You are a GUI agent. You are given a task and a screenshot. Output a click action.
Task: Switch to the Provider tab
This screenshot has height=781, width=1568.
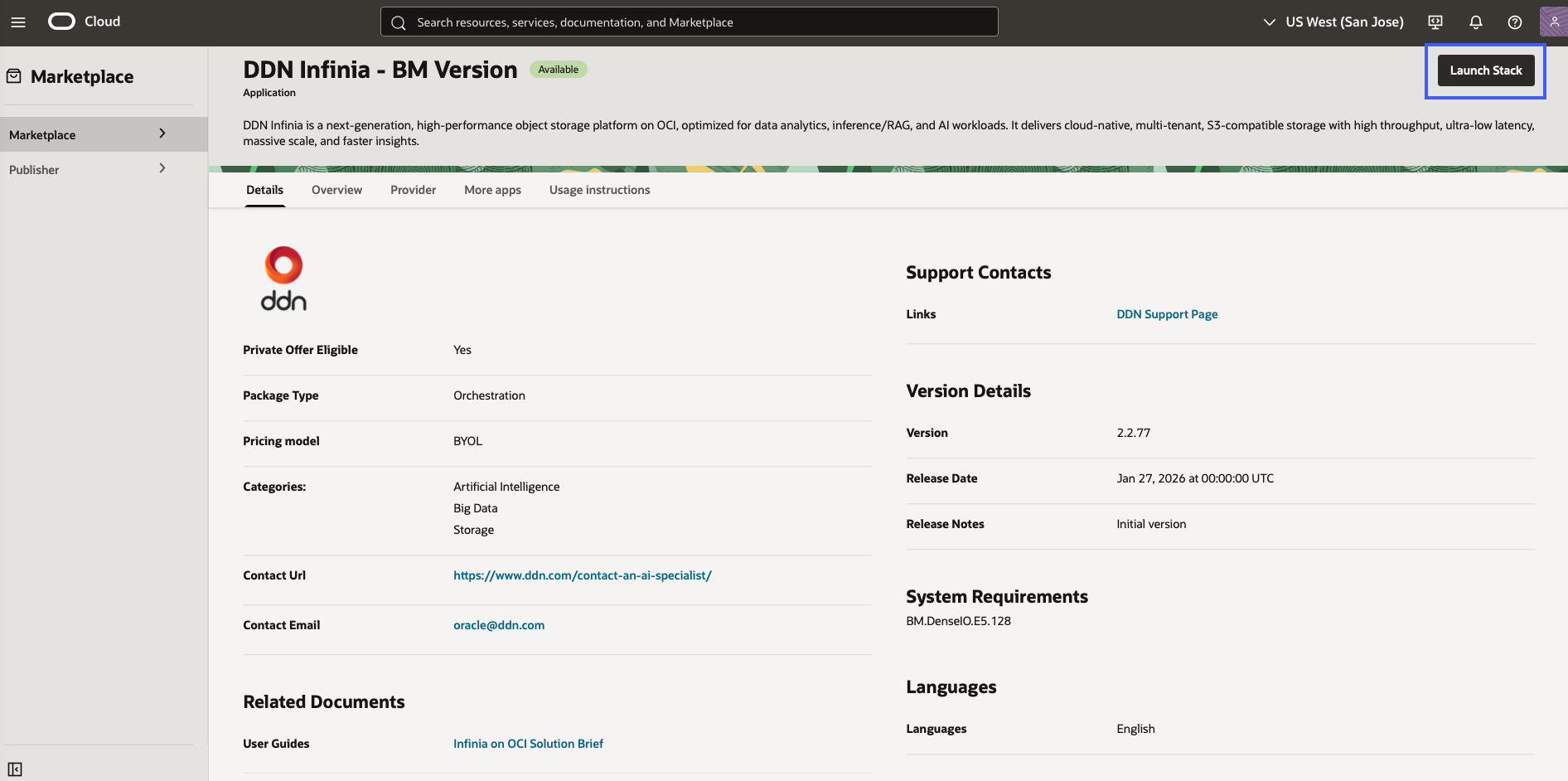coord(413,190)
